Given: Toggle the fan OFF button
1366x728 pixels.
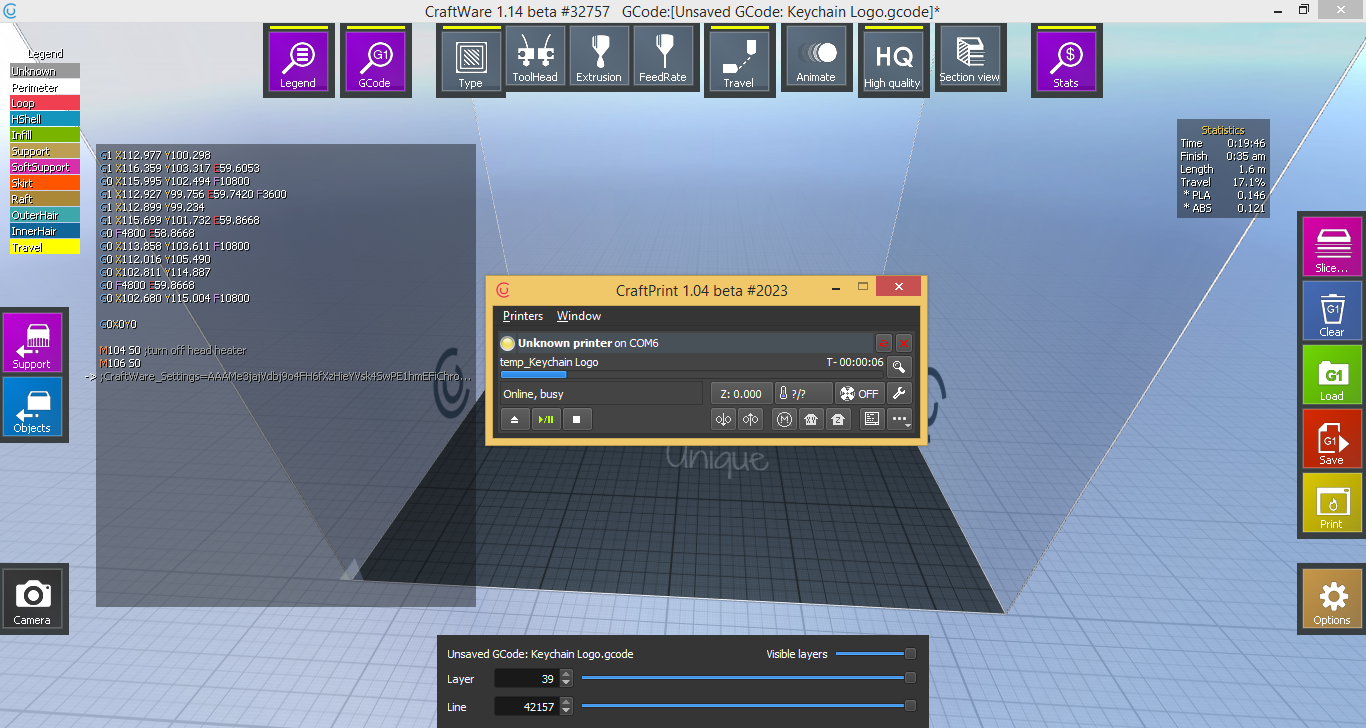Looking at the screenshot, I should click(x=860, y=394).
